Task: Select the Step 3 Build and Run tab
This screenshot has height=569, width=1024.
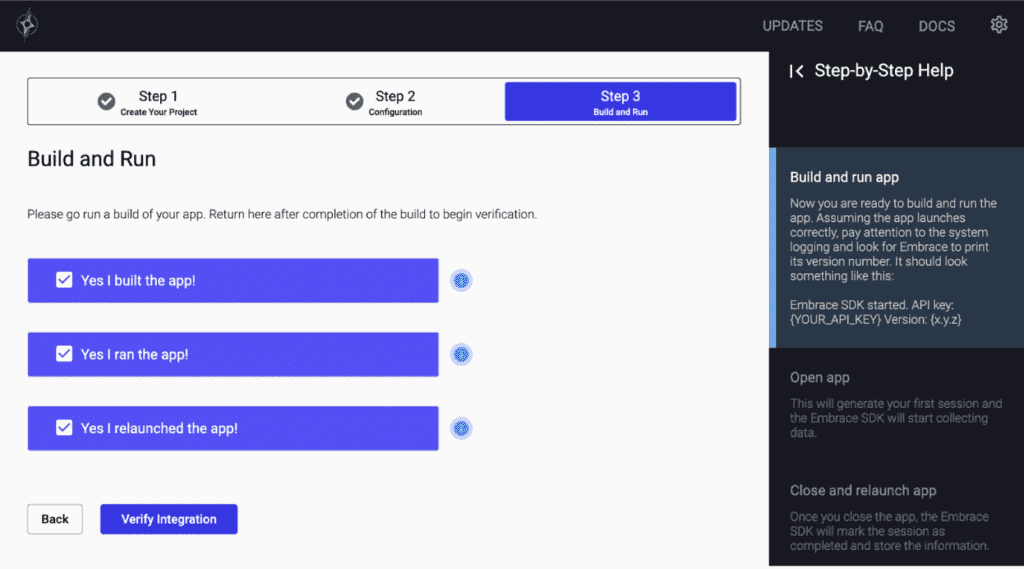Action: [x=620, y=102]
